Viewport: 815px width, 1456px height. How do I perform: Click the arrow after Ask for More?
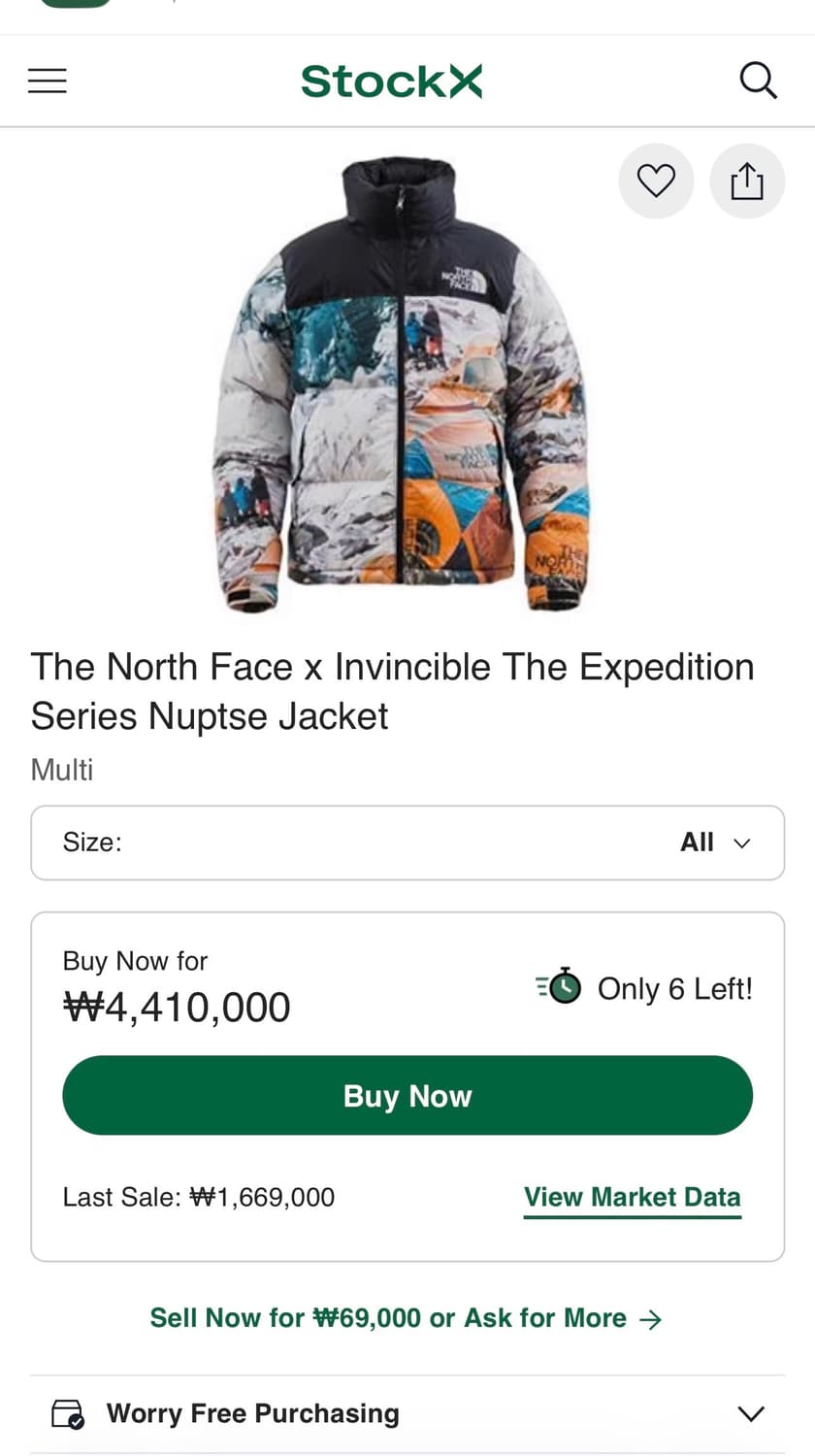[651, 1318]
